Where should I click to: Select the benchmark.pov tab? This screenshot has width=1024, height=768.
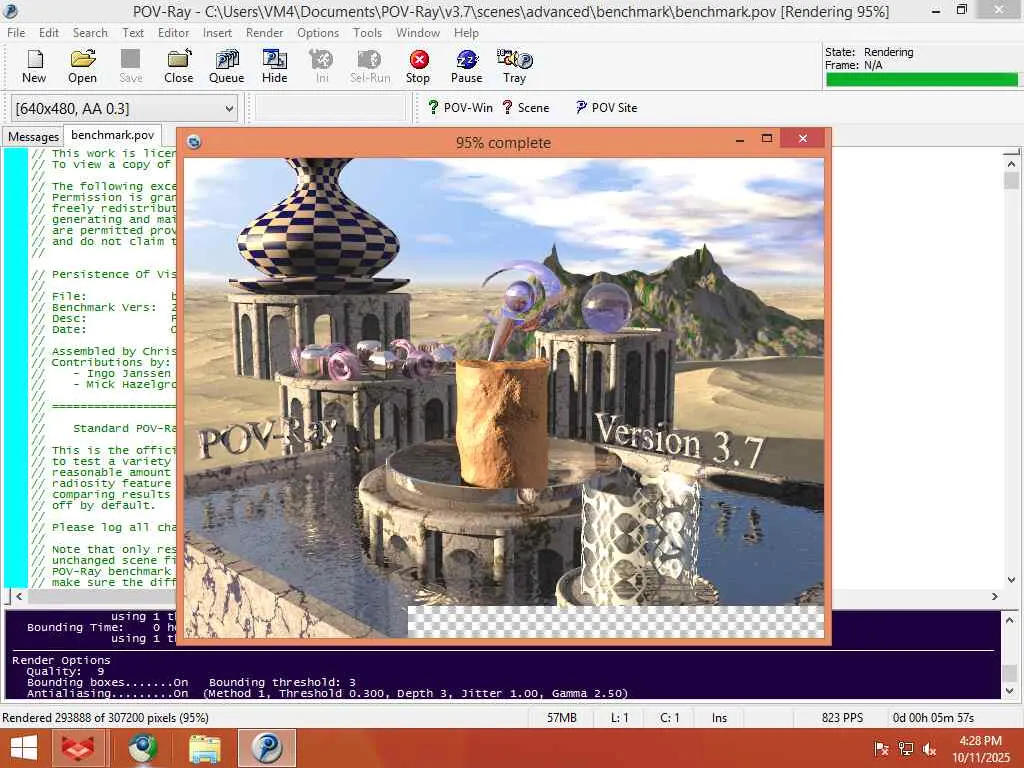click(x=112, y=135)
